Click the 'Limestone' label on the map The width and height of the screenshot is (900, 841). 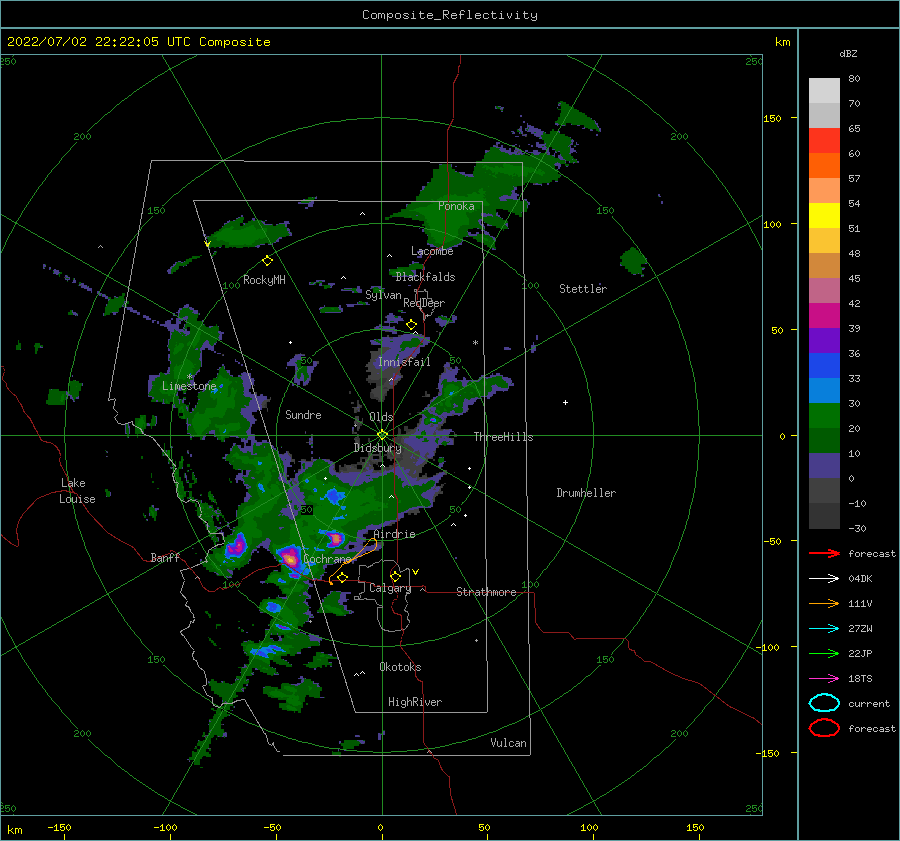pyautogui.click(x=189, y=386)
